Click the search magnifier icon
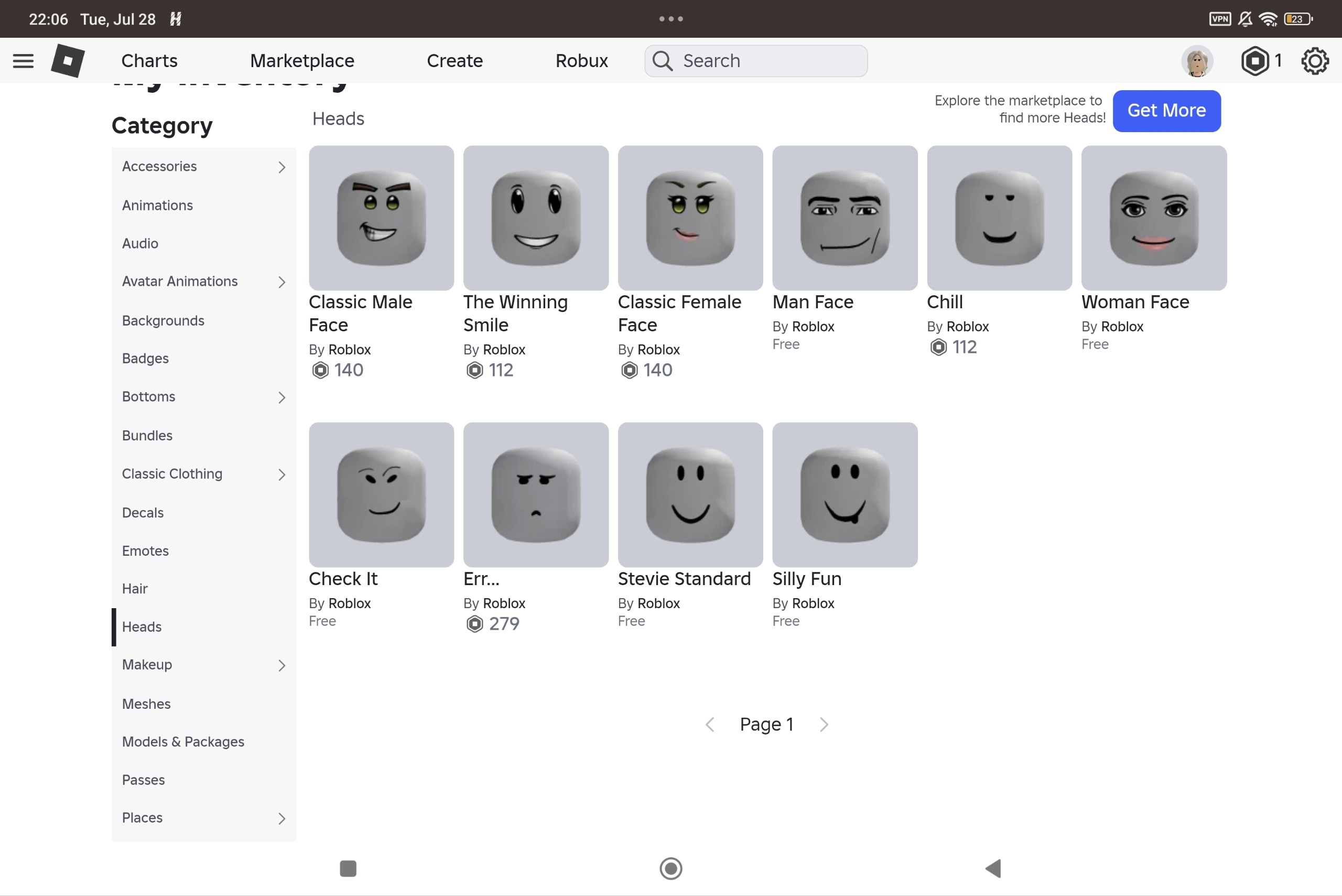This screenshot has width=1342, height=896. pyautogui.click(x=663, y=61)
